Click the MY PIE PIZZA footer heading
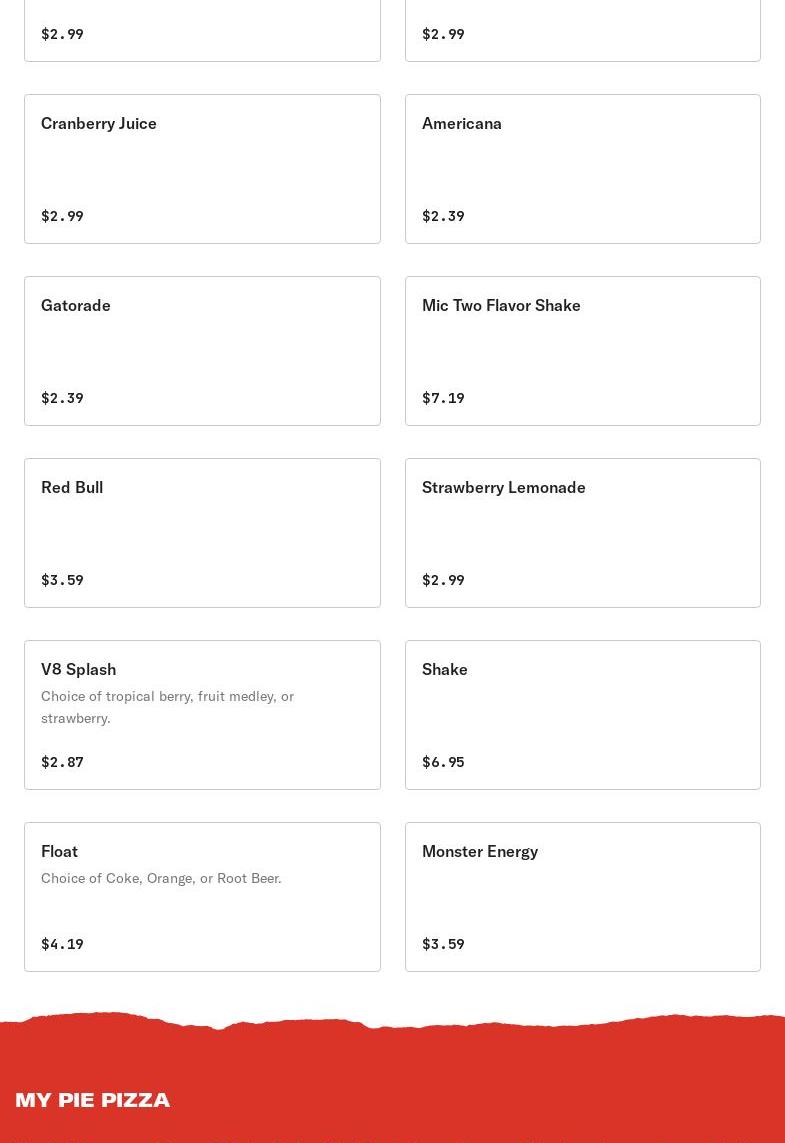Image resolution: width=785 pixels, height=1143 pixels. [x=92, y=1100]
